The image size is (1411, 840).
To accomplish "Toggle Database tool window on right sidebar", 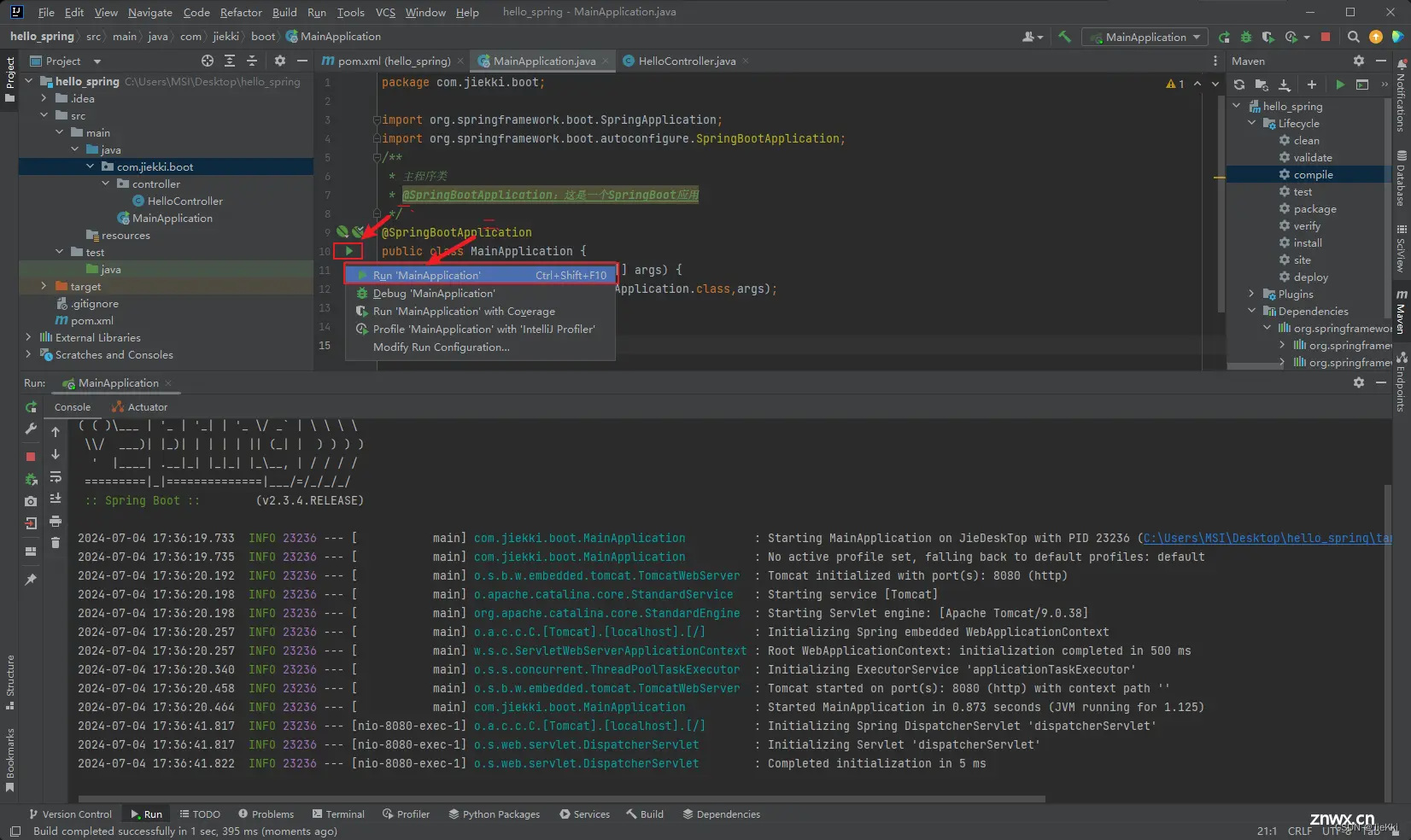I will (1401, 179).
